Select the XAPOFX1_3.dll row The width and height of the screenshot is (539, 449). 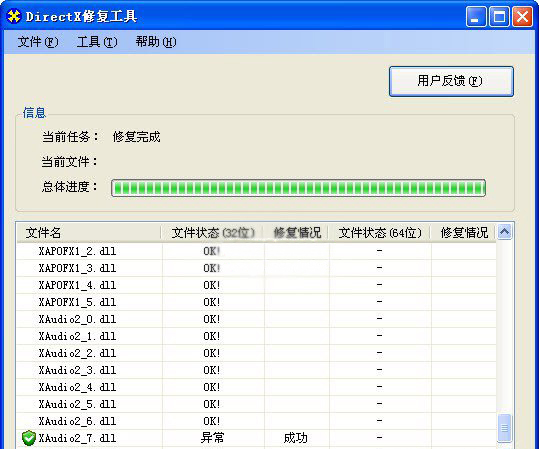tap(256, 268)
